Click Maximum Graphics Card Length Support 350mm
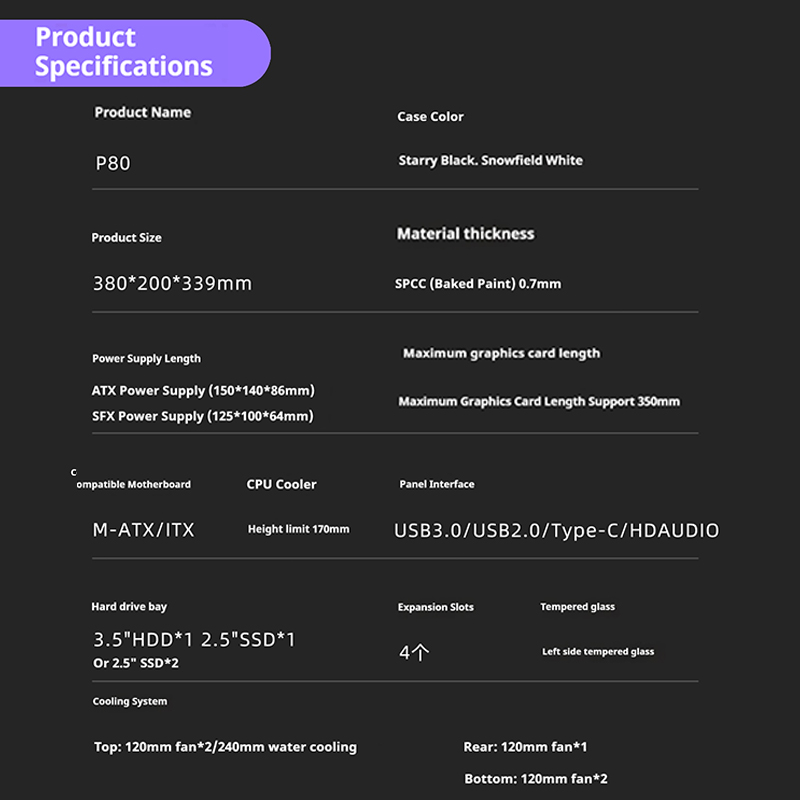Image resolution: width=800 pixels, height=800 pixels. [539, 402]
